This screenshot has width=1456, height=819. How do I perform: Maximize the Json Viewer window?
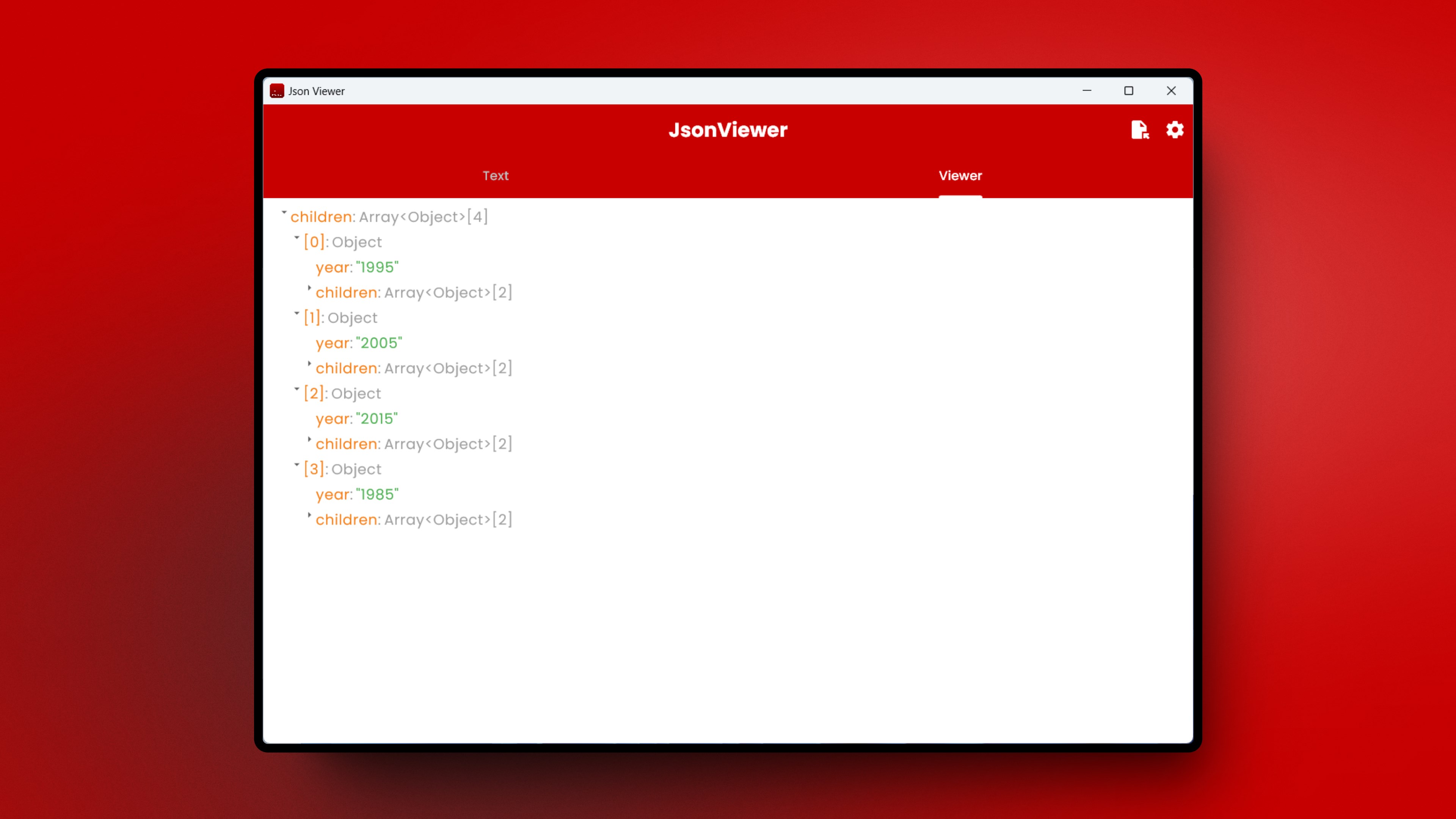click(x=1128, y=91)
